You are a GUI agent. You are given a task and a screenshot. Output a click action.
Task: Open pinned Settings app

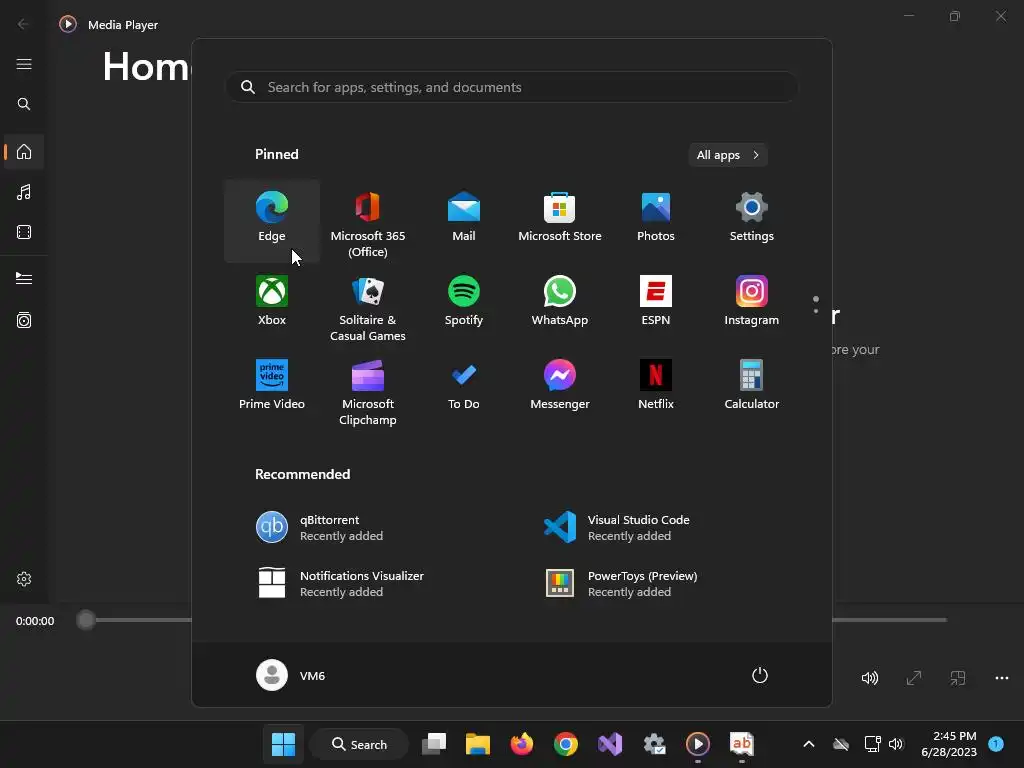click(752, 221)
